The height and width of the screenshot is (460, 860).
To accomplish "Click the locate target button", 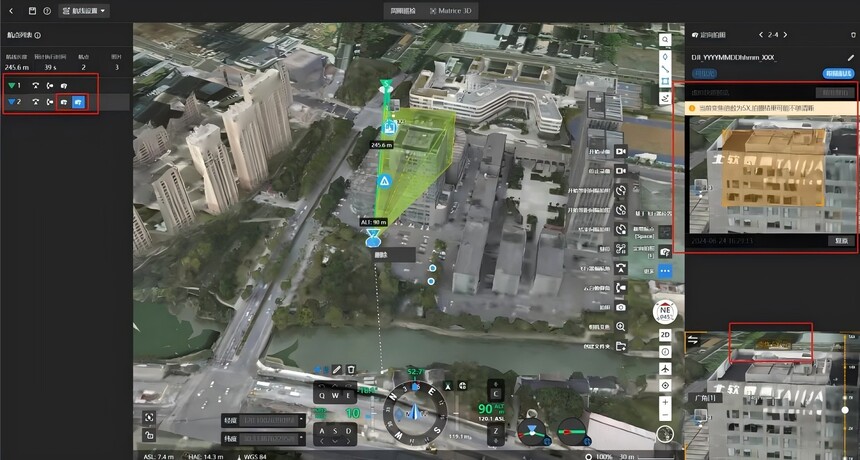I will coord(665,385).
